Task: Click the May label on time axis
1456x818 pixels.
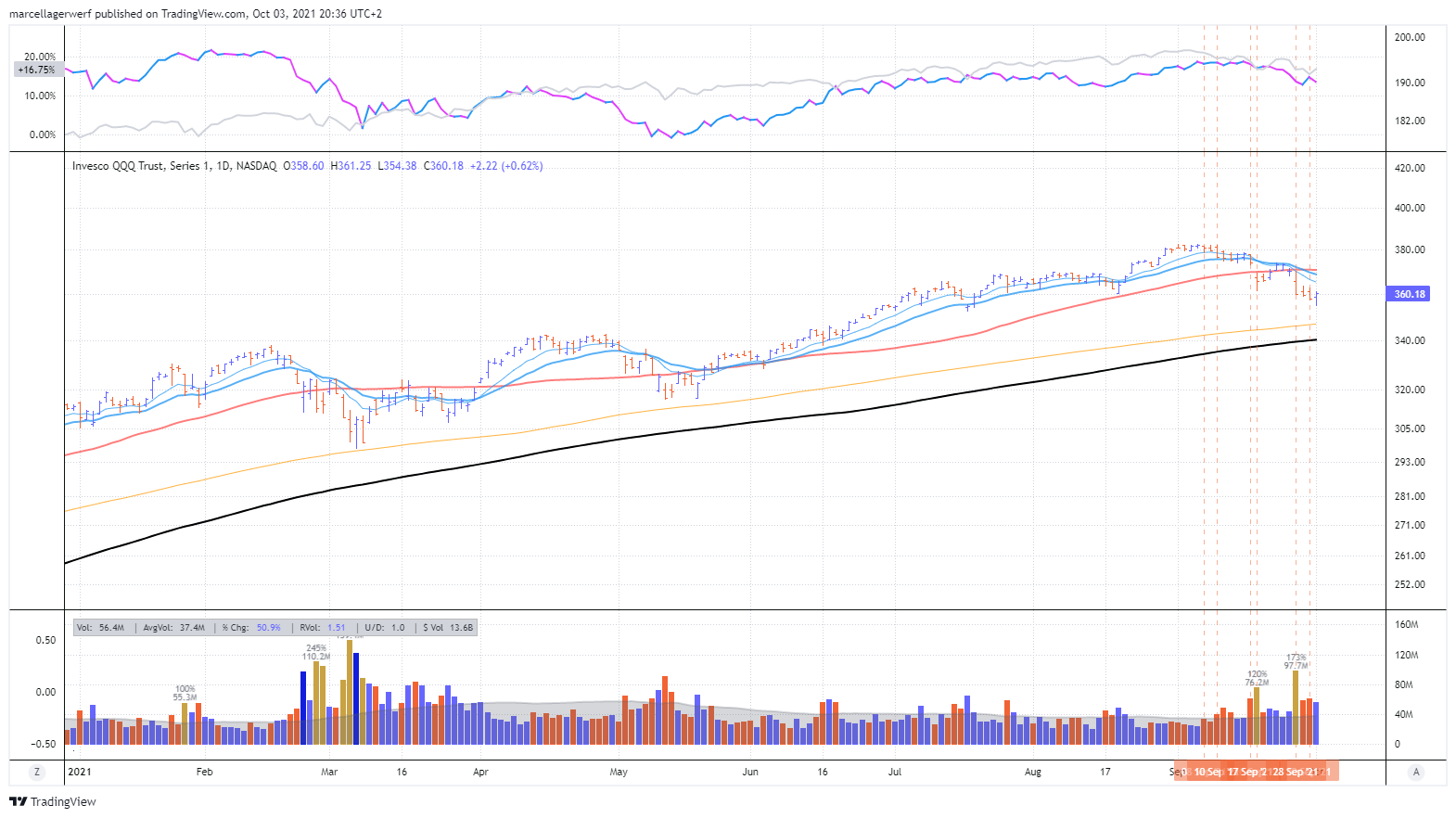Action: point(619,772)
